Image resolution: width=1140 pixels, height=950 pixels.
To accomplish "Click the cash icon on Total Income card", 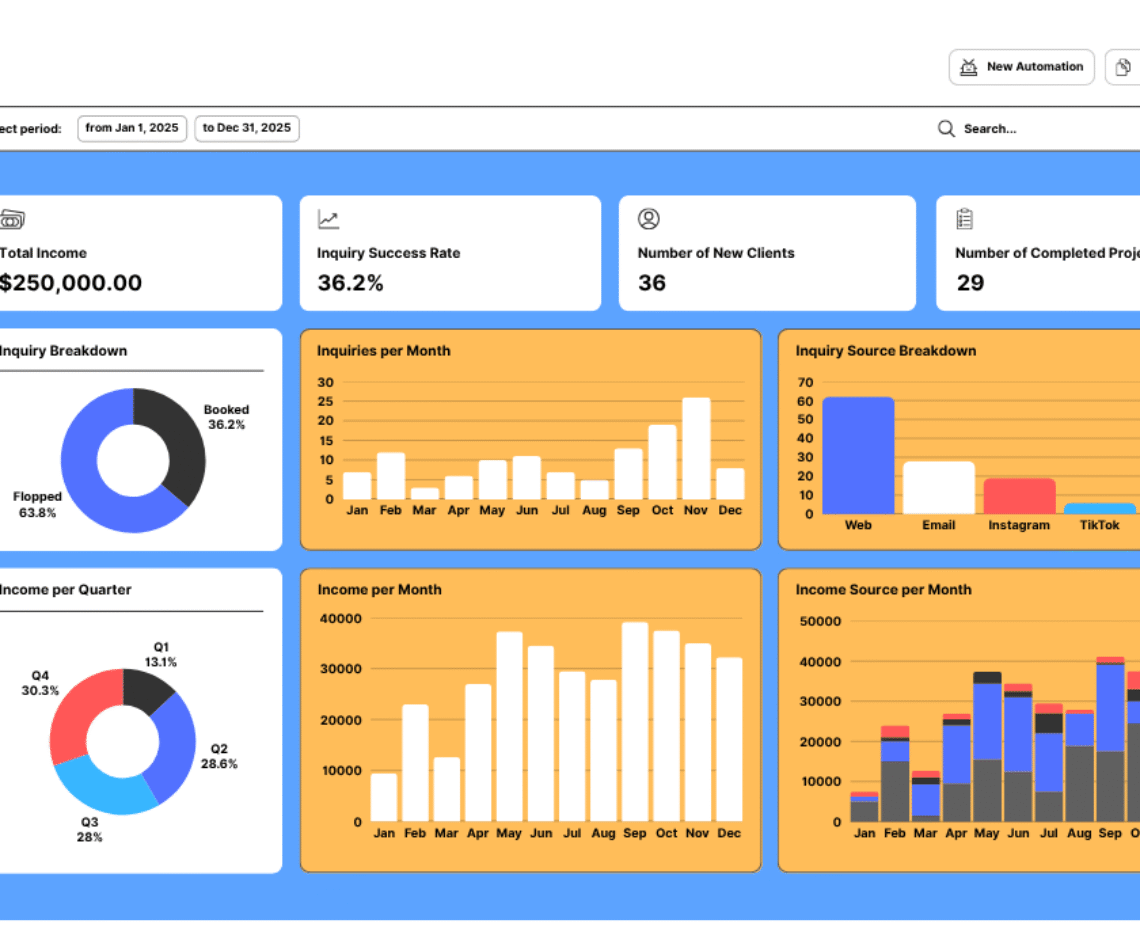I will click(12, 219).
